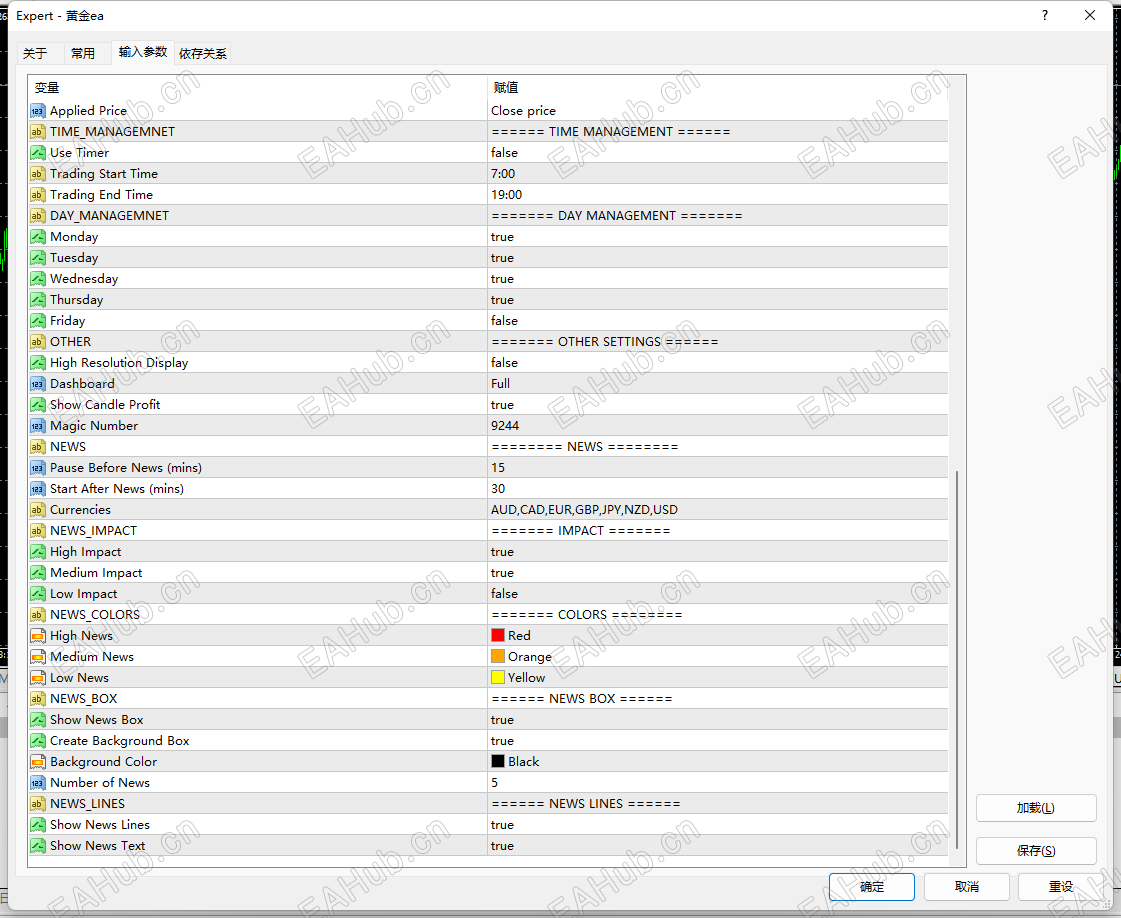Click the boolean icon beside Friday

pos(38,321)
